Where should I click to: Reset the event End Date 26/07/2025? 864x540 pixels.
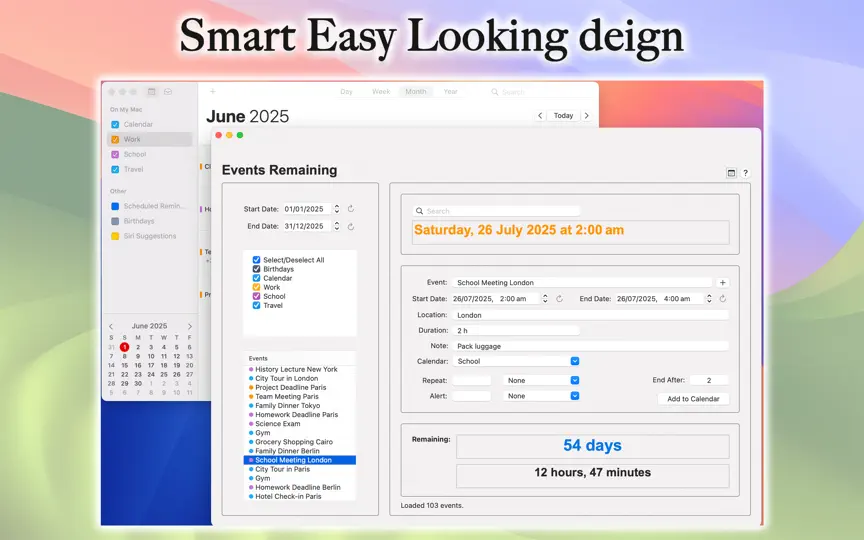[722, 299]
